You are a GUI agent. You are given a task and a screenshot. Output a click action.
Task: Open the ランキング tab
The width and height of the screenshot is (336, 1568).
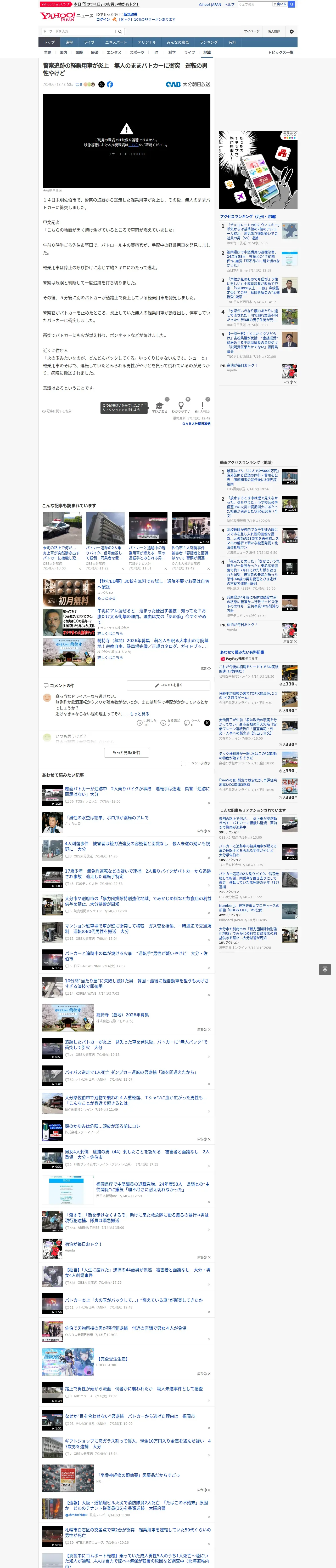(209, 43)
